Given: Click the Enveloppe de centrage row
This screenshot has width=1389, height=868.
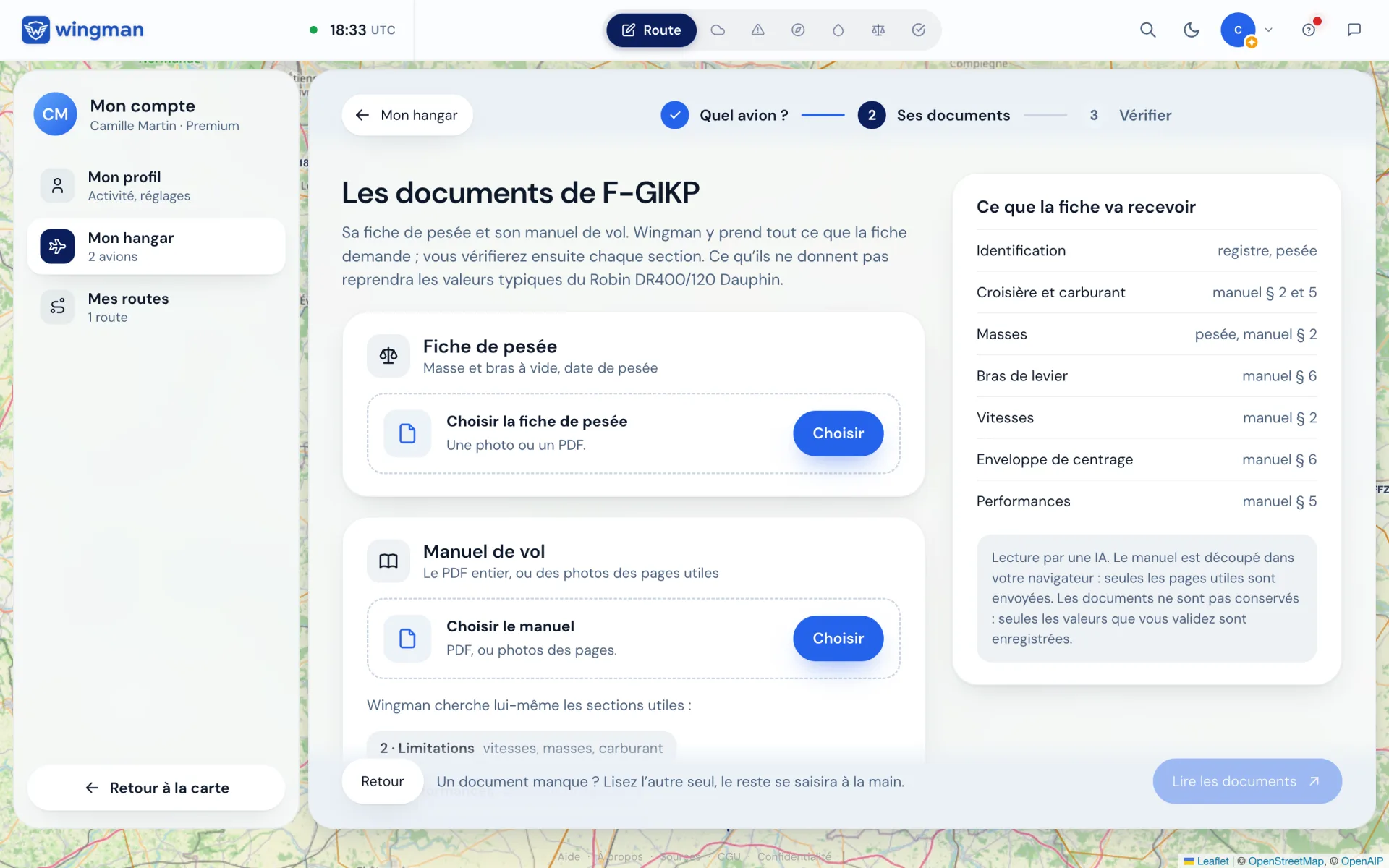Looking at the screenshot, I should pyautogui.click(x=1146, y=460).
